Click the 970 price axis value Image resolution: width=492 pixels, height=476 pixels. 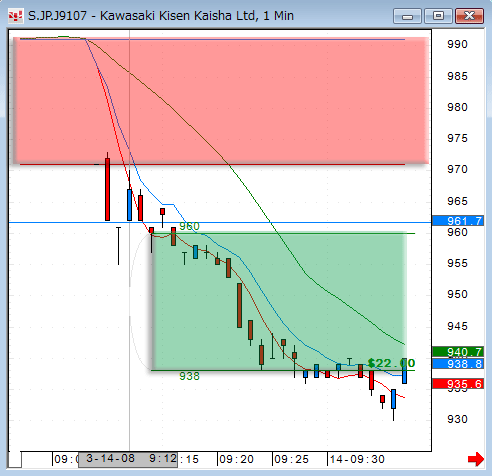click(x=457, y=169)
